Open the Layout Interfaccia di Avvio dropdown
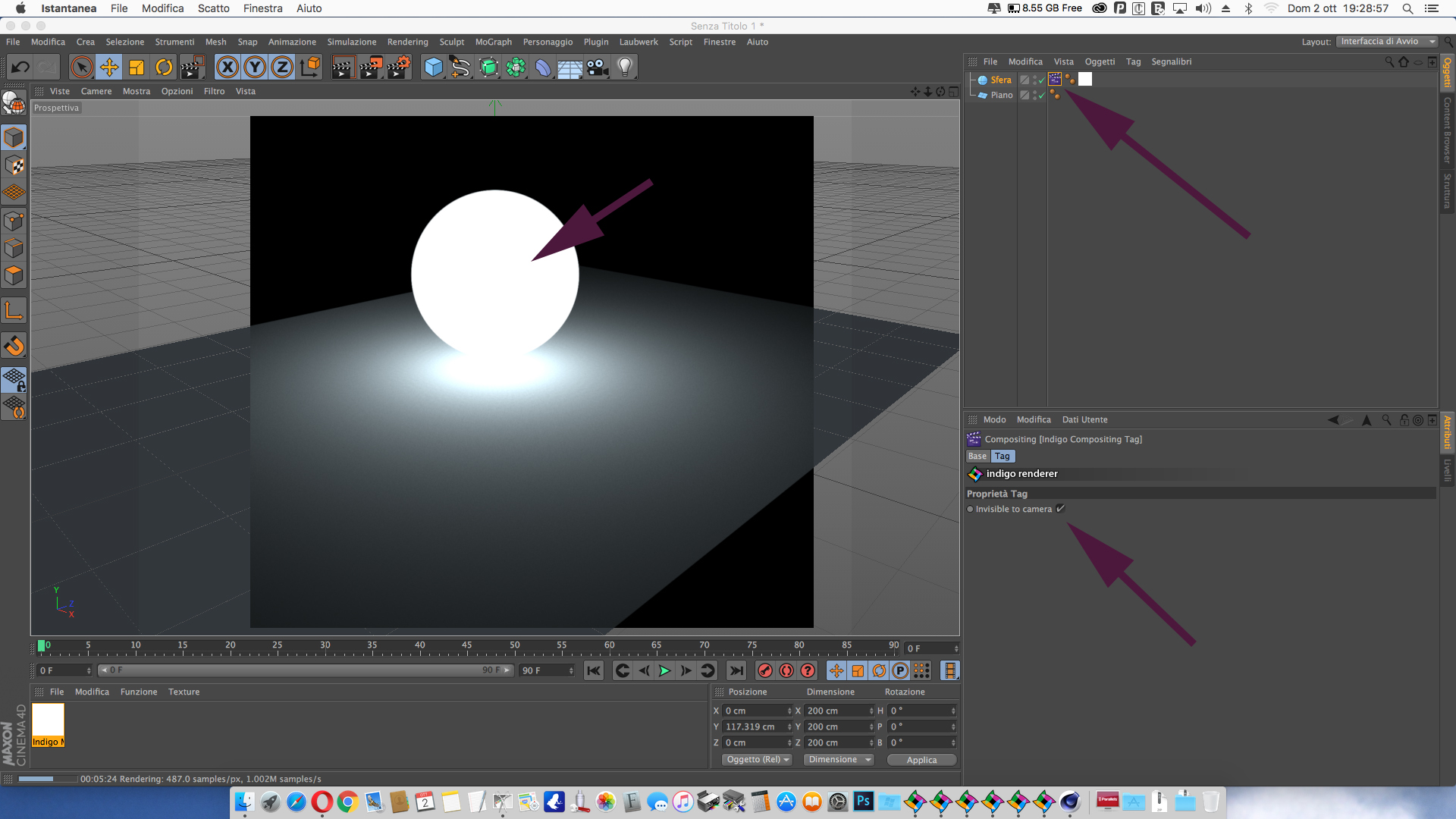1456x819 pixels. (1386, 42)
